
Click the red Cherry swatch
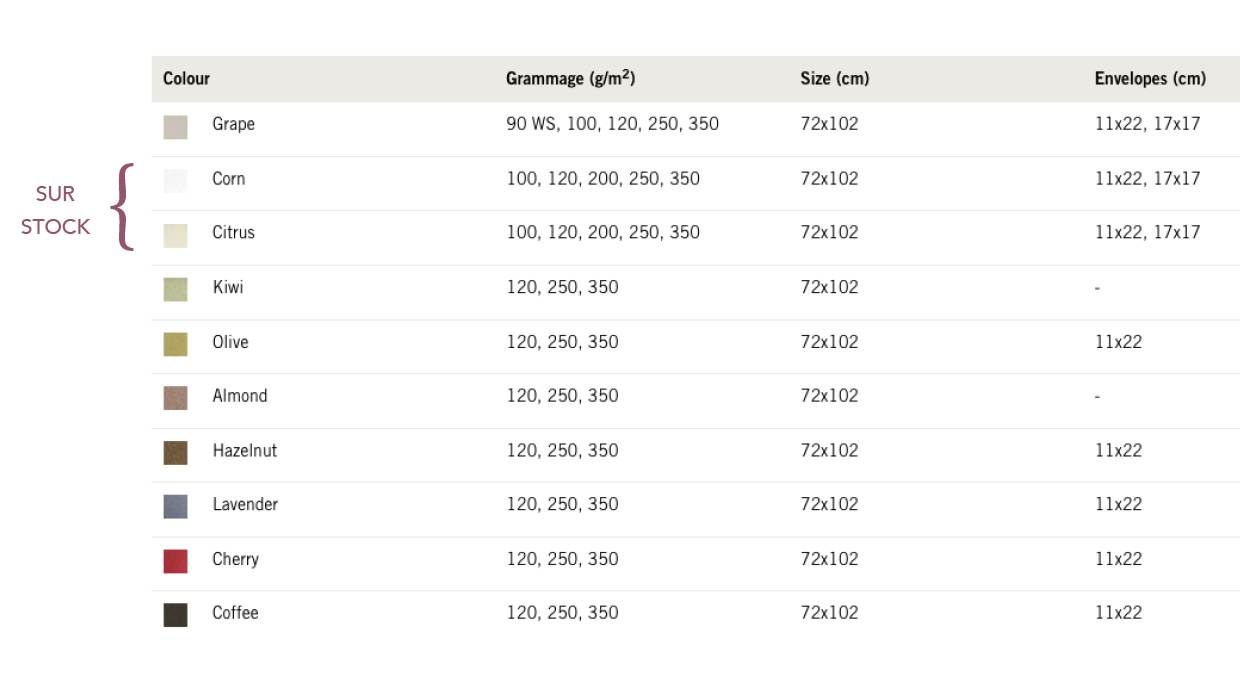click(x=175, y=561)
